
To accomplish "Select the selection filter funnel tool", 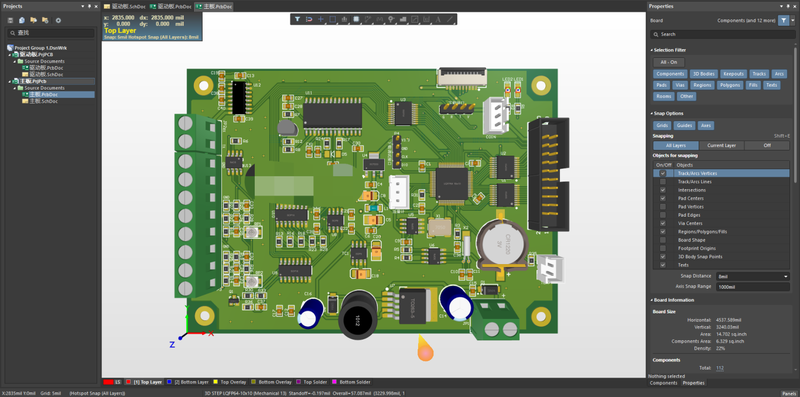I will (297, 19).
